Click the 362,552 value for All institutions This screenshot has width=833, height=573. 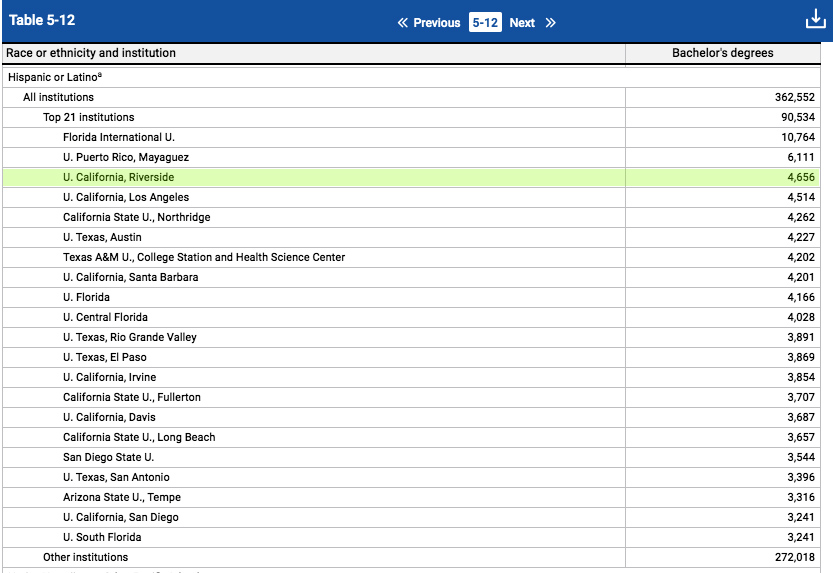click(794, 98)
